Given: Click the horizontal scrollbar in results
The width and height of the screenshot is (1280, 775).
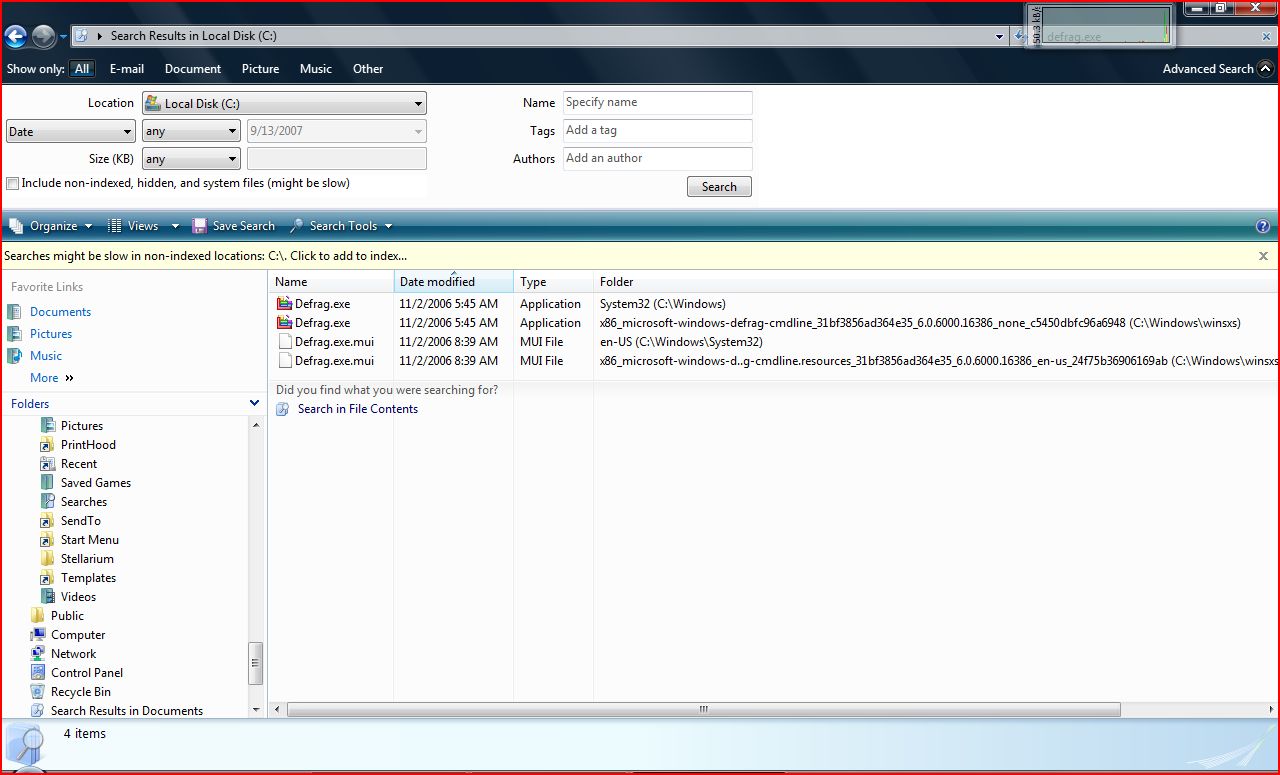Looking at the screenshot, I should click(x=704, y=710).
